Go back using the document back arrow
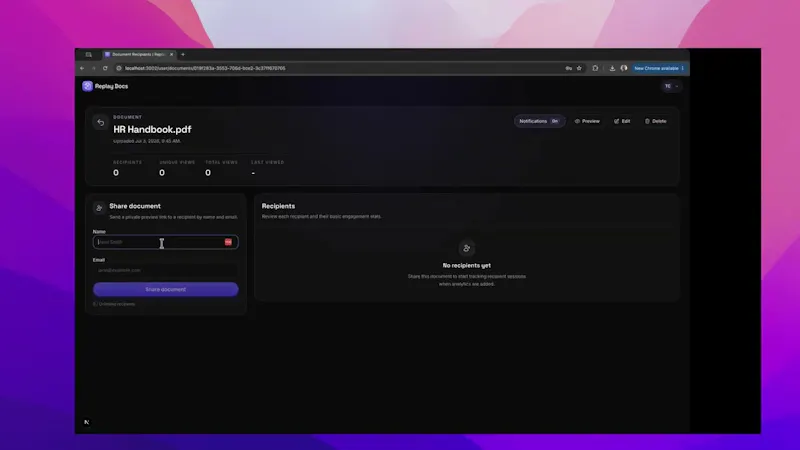The height and width of the screenshot is (450, 800). pyautogui.click(x=101, y=122)
